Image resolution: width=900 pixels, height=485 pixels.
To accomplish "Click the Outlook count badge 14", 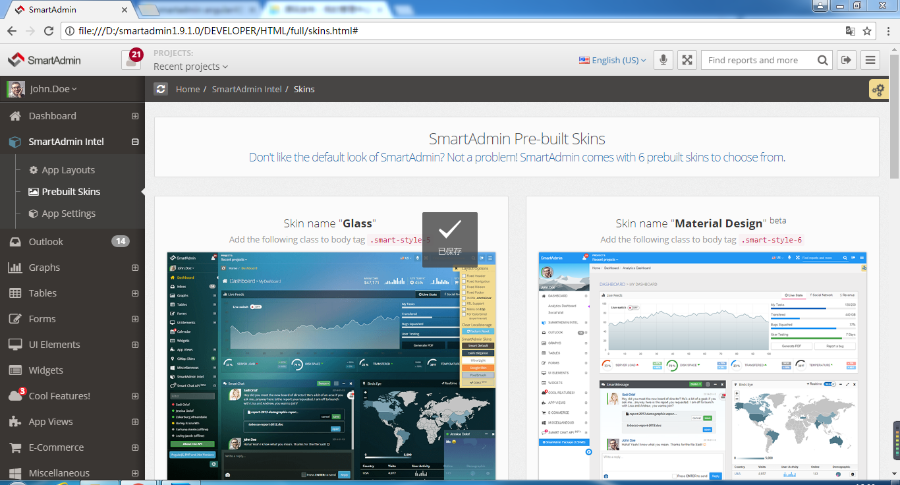I will pos(120,241).
